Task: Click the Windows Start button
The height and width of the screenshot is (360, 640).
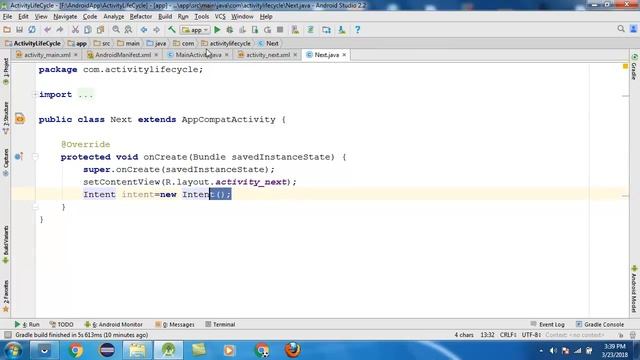Action: tap(12, 351)
